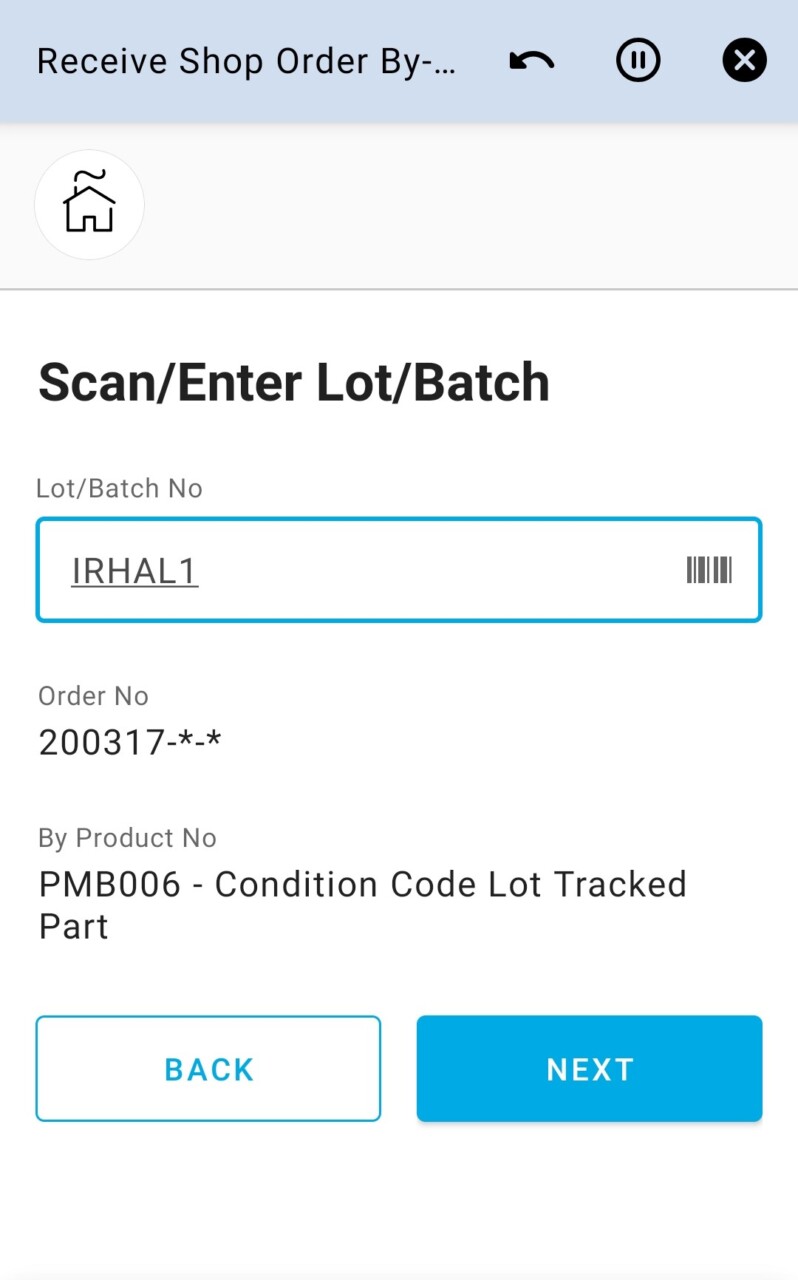Click the Receive Shop Order By- title
Screen dimensions: 798x1280
pos(246,61)
